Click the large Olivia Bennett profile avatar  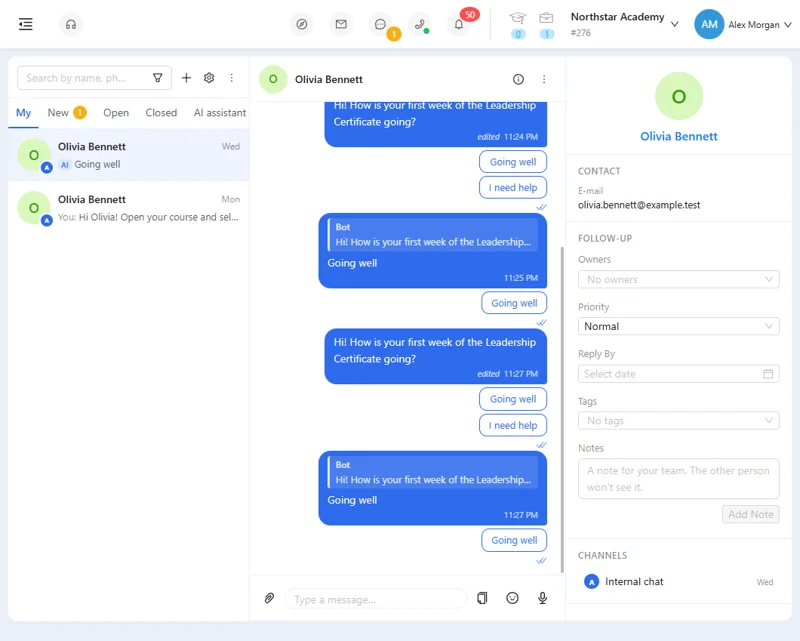click(679, 96)
